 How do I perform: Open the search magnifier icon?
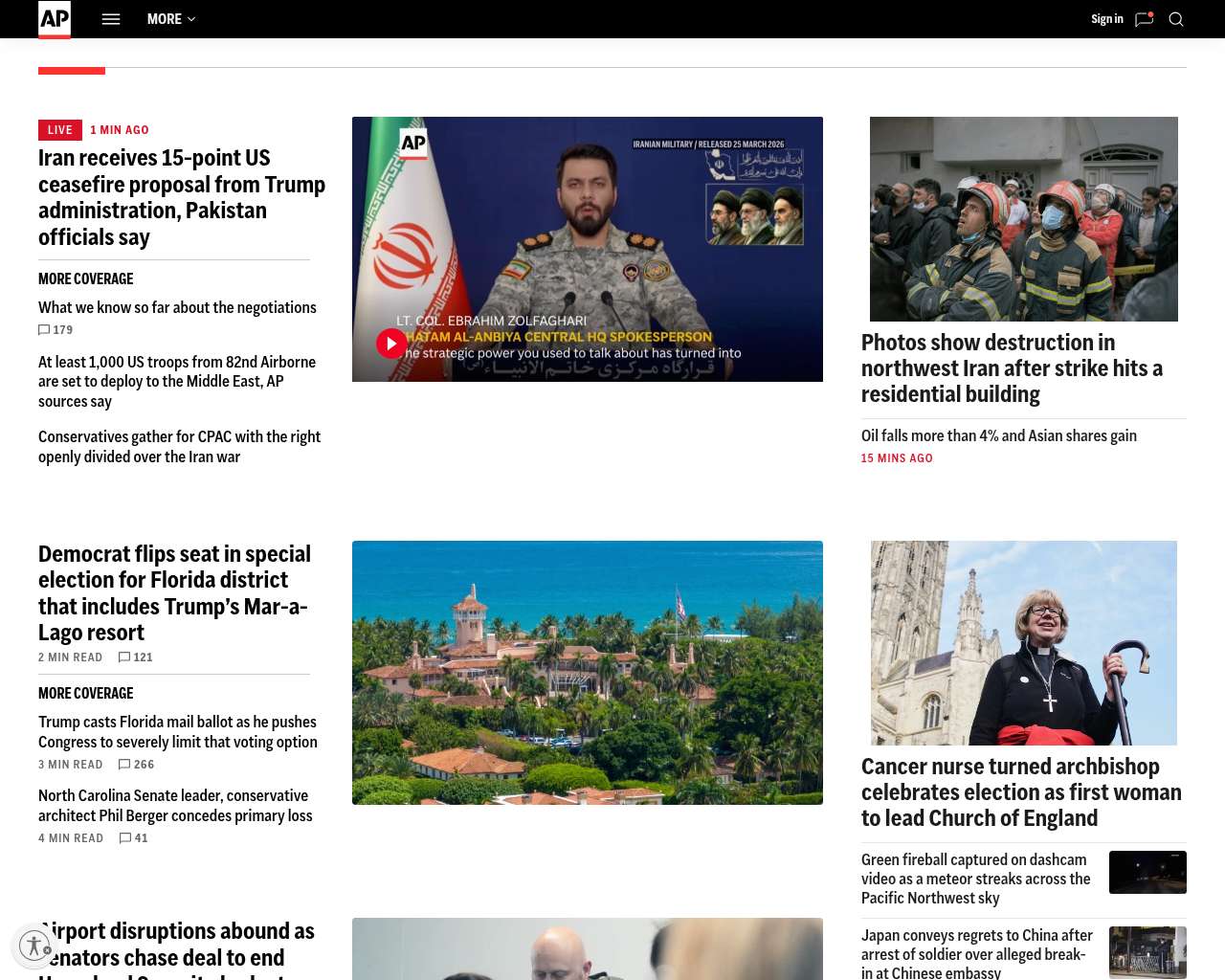(x=1176, y=19)
